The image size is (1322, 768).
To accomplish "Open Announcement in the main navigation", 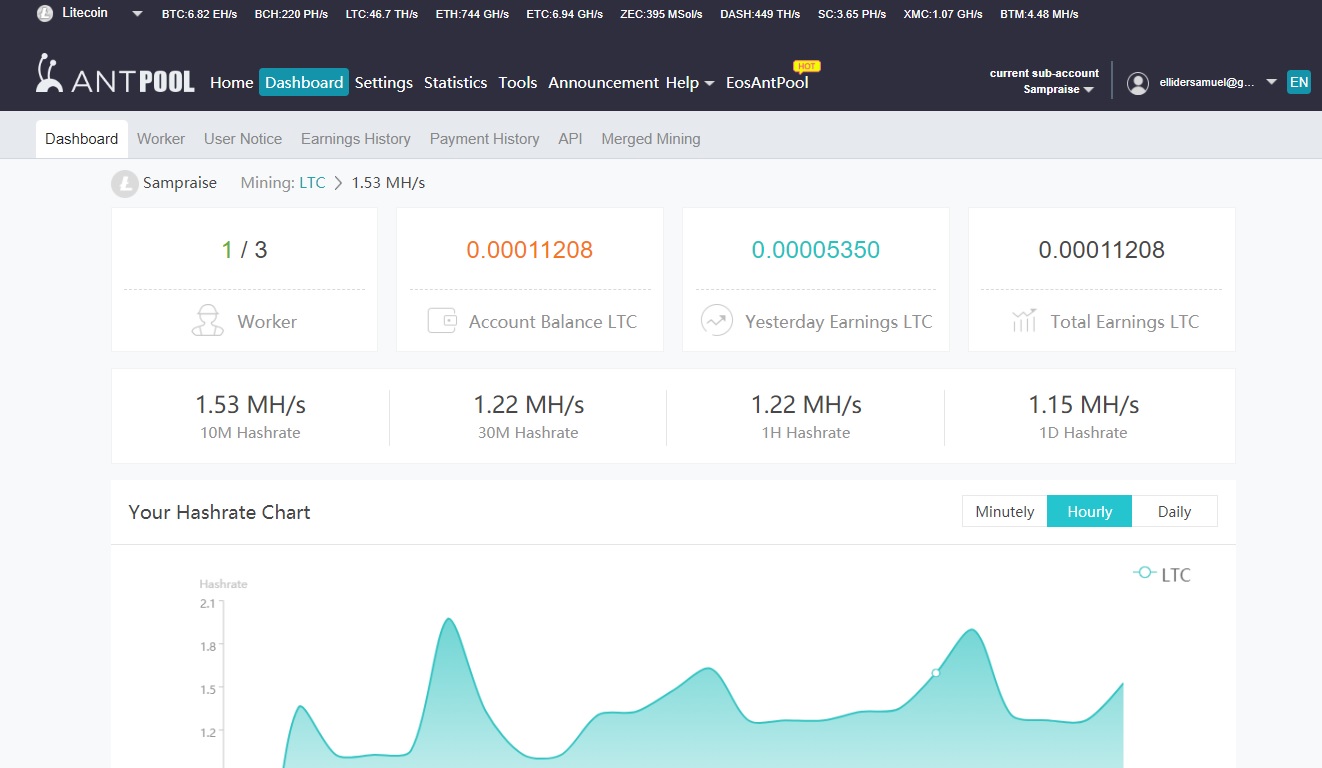I will click(603, 83).
